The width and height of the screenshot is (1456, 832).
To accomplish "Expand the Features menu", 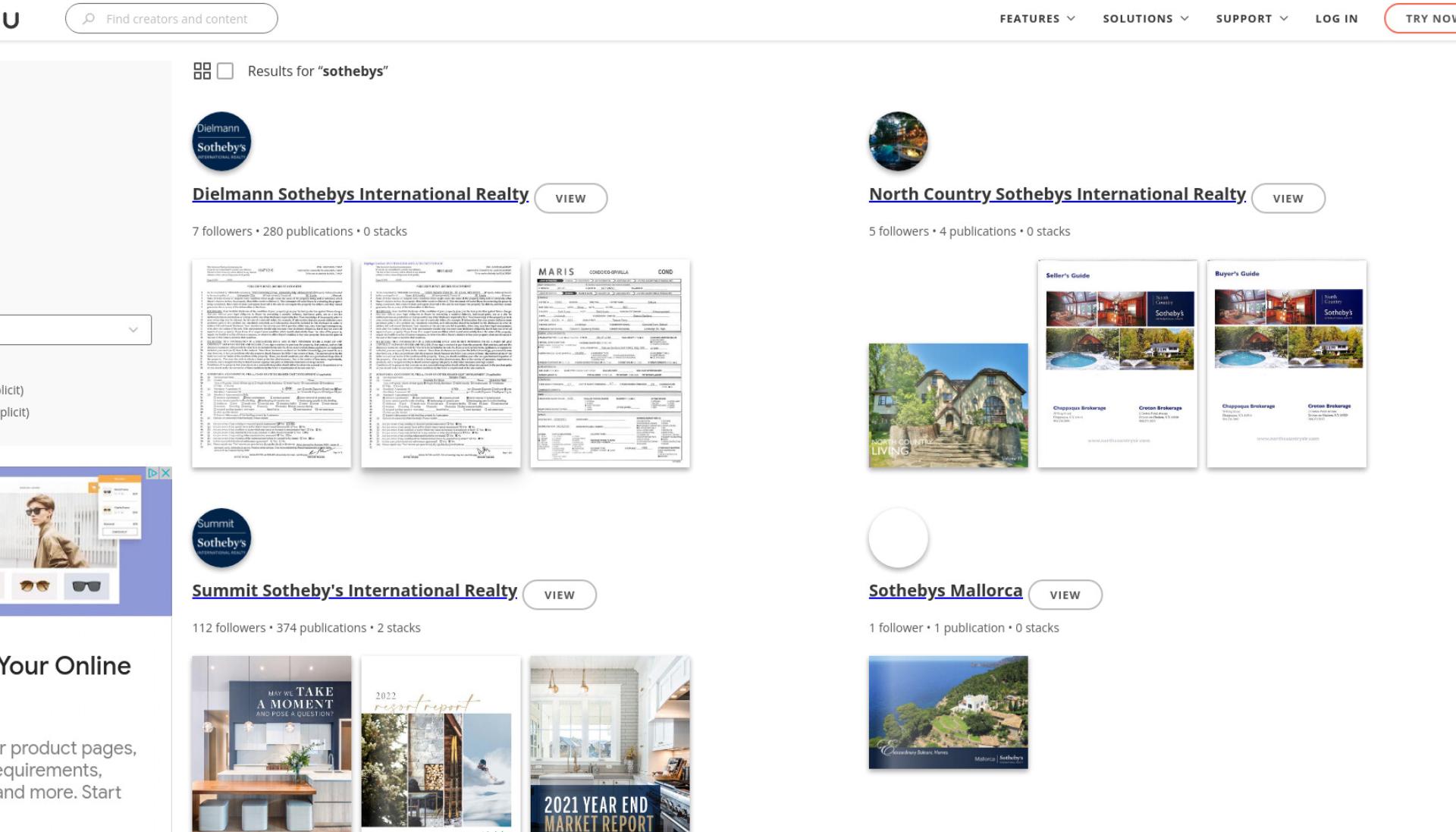I will 1037,19.
